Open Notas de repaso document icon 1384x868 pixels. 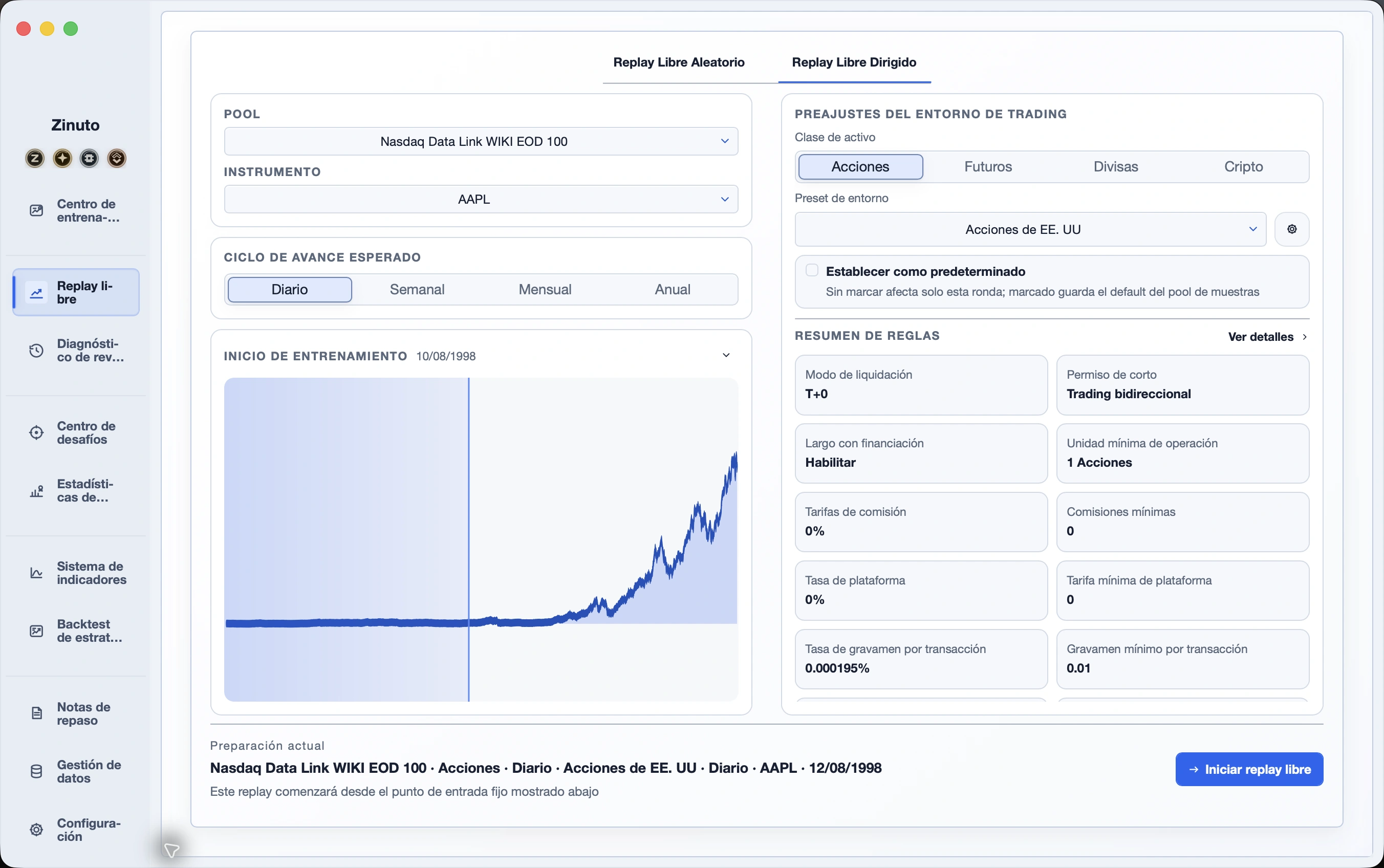pyautogui.click(x=36, y=713)
